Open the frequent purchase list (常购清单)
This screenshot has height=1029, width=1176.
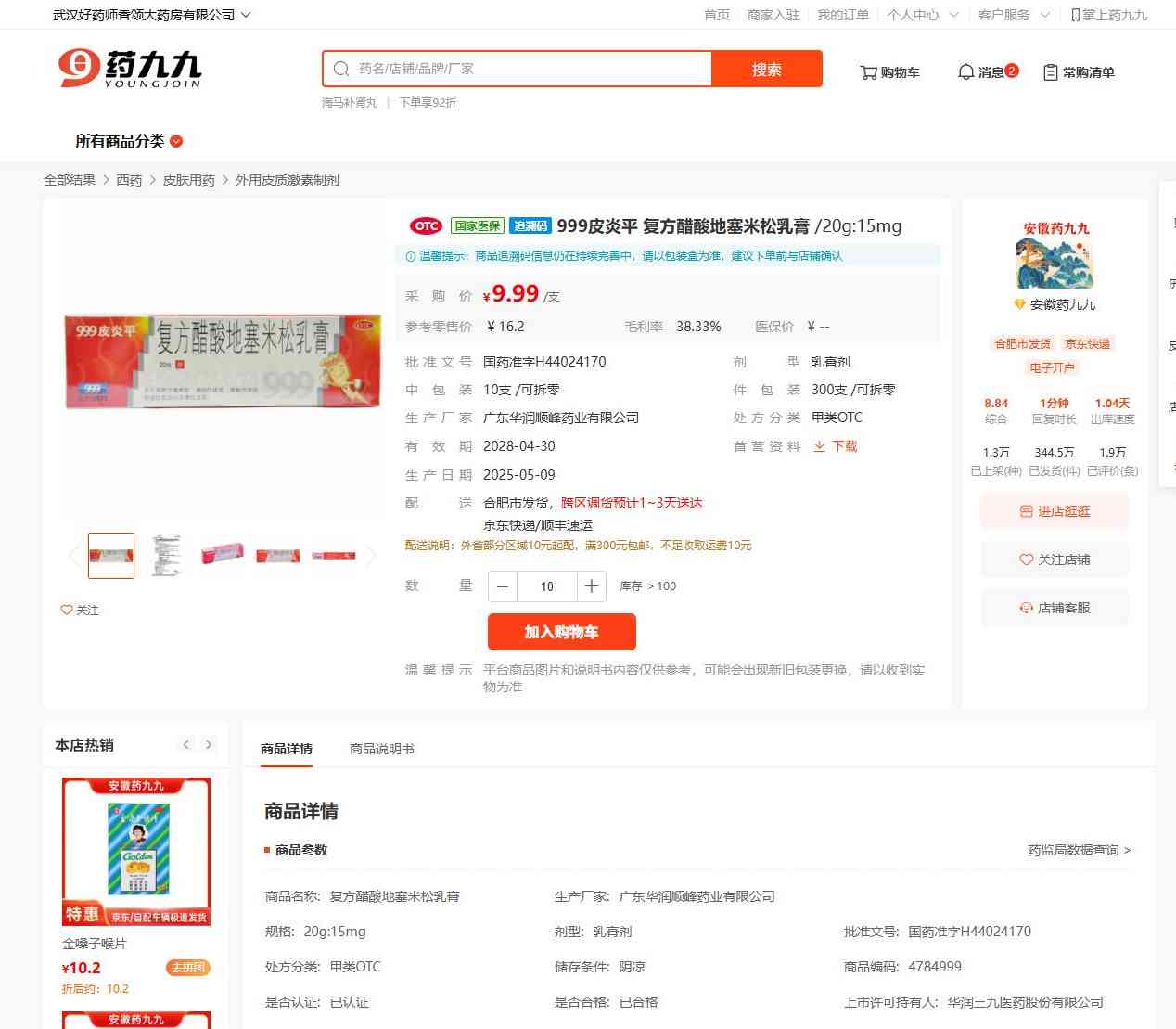pyautogui.click(x=1079, y=72)
